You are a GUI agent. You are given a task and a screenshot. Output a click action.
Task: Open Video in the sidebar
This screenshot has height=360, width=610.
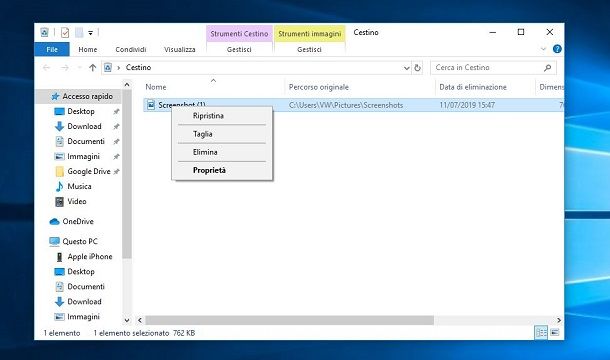click(77, 202)
